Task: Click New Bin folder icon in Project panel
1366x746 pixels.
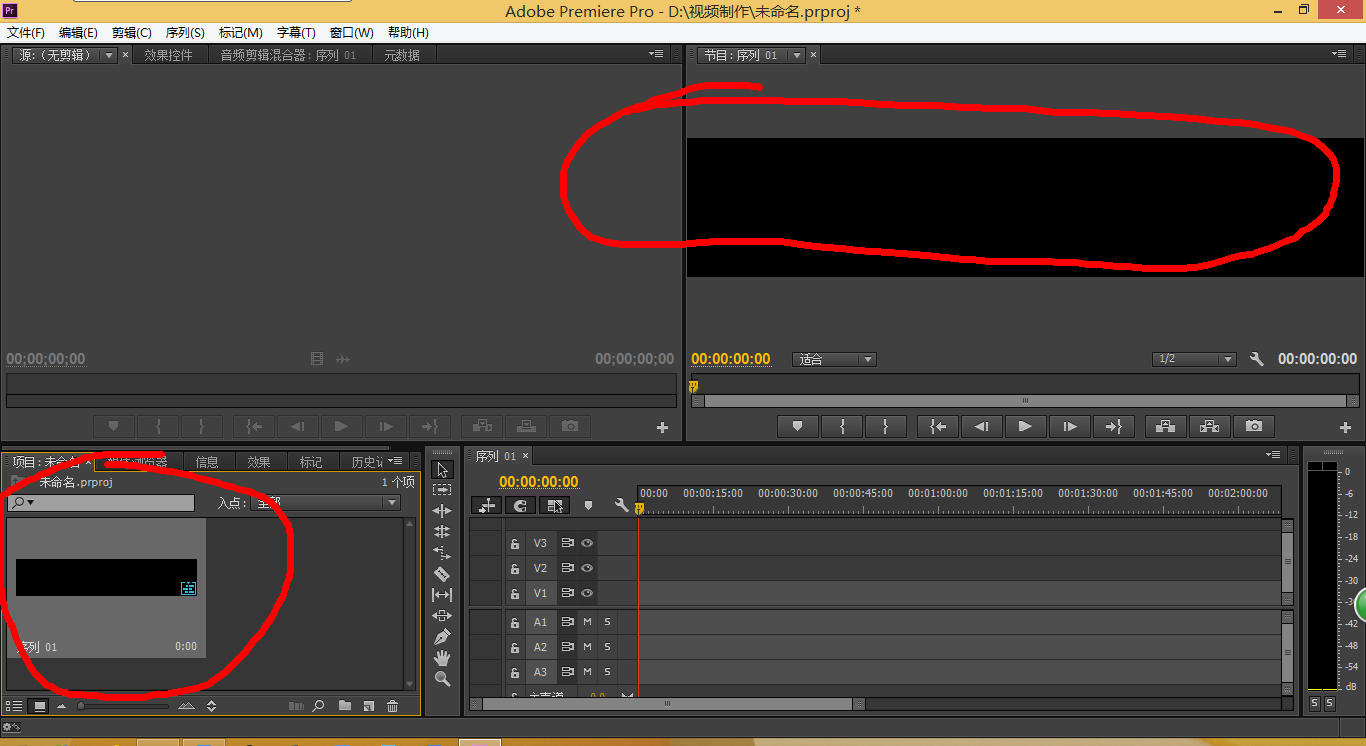Action: click(345, 706)
